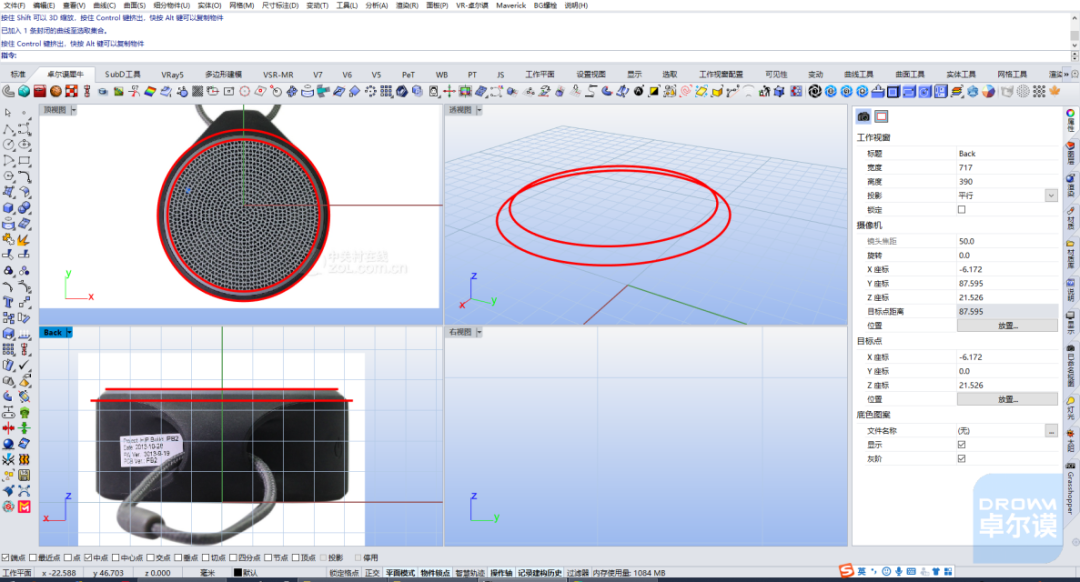Click the microphone icon in input method bar
The width and height of the screenshot is (1080, 582).
[x=899, y=571]
